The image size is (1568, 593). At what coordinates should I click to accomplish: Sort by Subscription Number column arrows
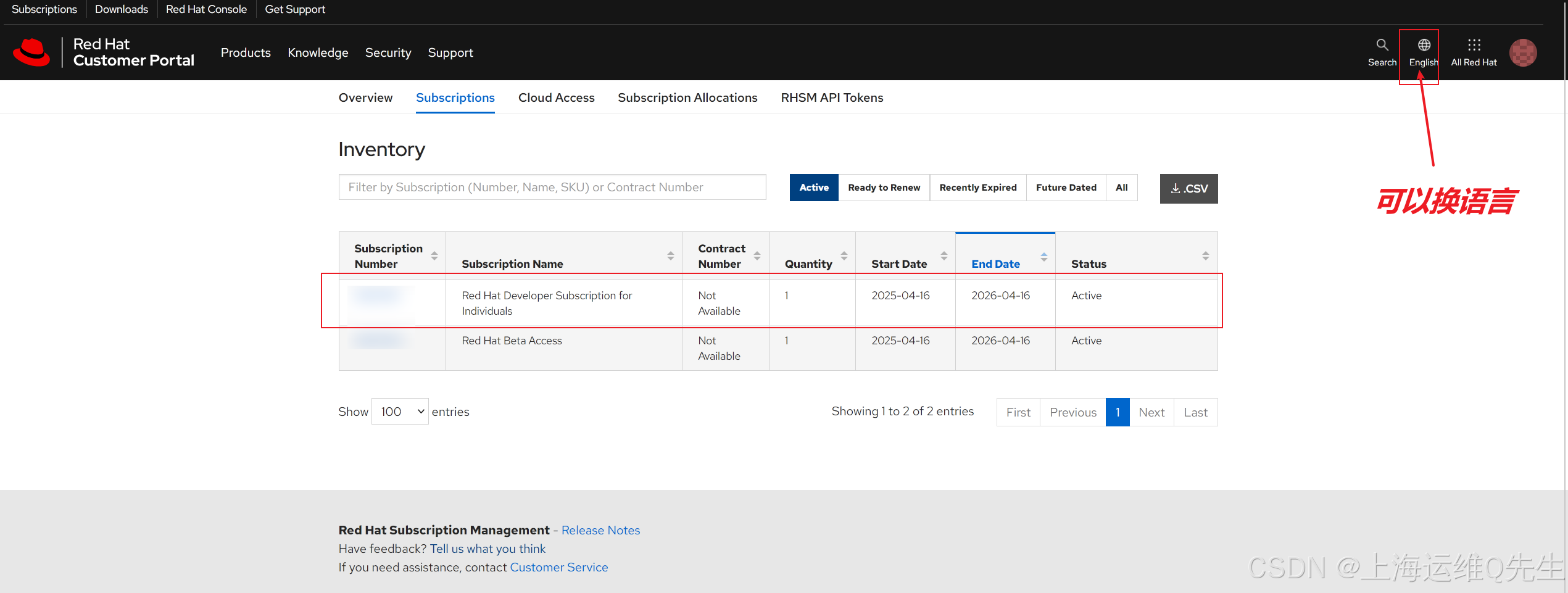434,255
